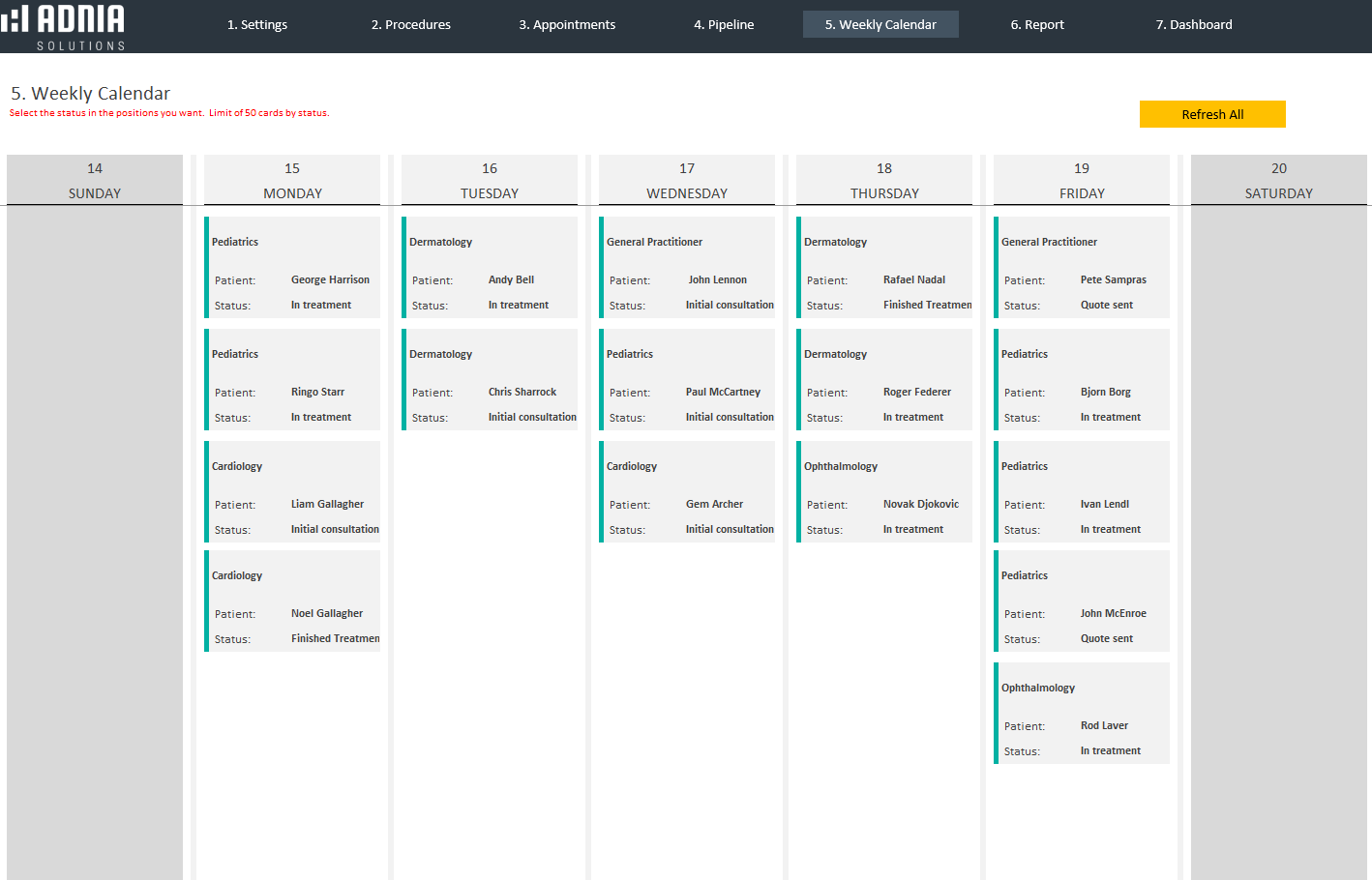Select John Lennon's status field
The height and width of the screenshot is (880, 1372).
pyautogui.click(x=729, y=306)
